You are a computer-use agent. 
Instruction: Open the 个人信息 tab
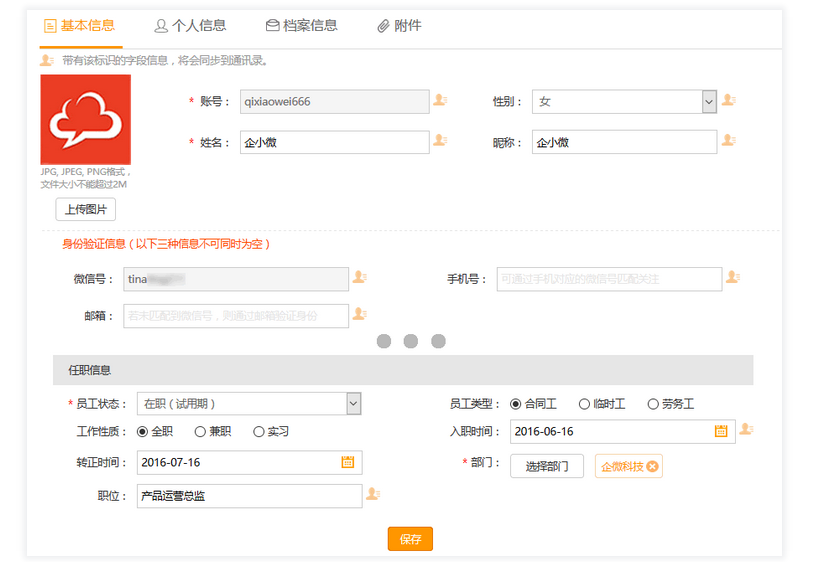pos(190,26)
